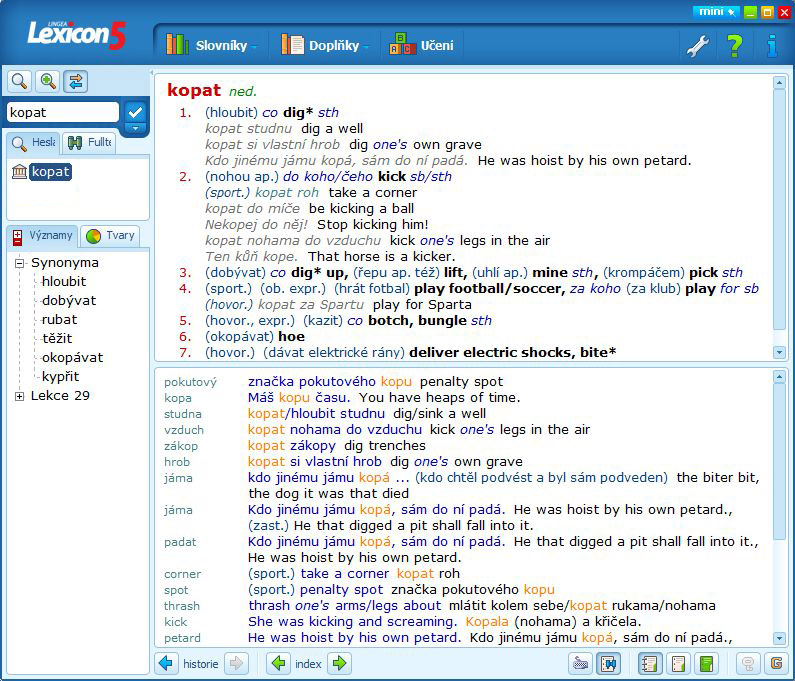Viewport: 795px width, 681px height.
Task: Click the kopat search input field
Action: coord(62,113)
